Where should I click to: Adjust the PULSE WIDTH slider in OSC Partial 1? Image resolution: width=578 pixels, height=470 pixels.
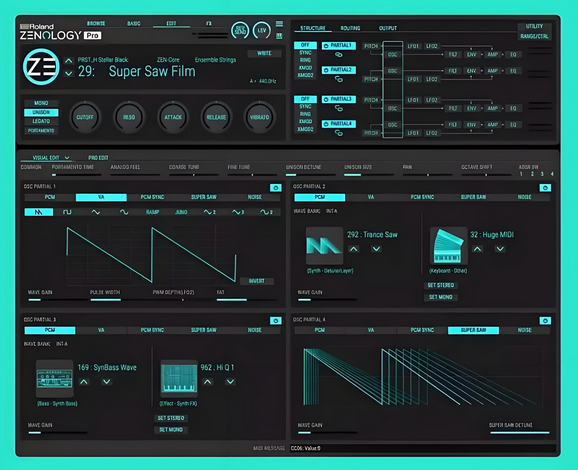pyautogui.click(x=121, y=300)
